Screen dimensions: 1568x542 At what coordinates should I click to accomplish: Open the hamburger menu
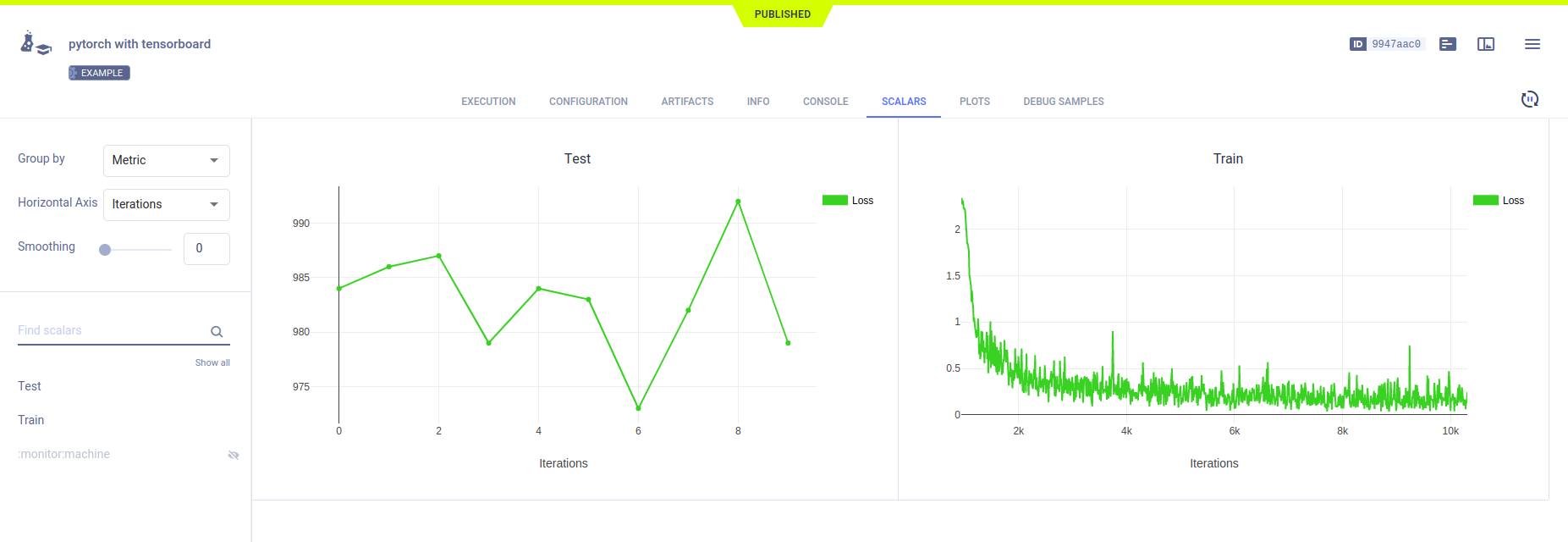pos(1532,44)
